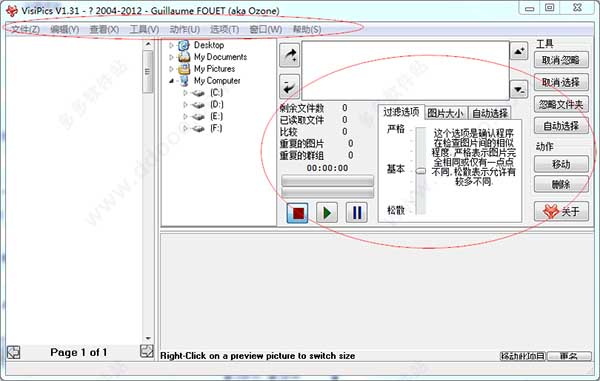Switch to the 图片大小 tab
The height and width of the screenshot is (381, 600).
445,113
